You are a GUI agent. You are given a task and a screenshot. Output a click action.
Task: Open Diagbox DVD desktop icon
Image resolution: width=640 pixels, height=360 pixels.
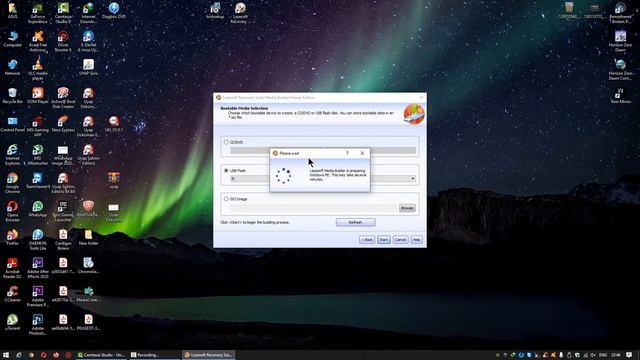(114, 11)
